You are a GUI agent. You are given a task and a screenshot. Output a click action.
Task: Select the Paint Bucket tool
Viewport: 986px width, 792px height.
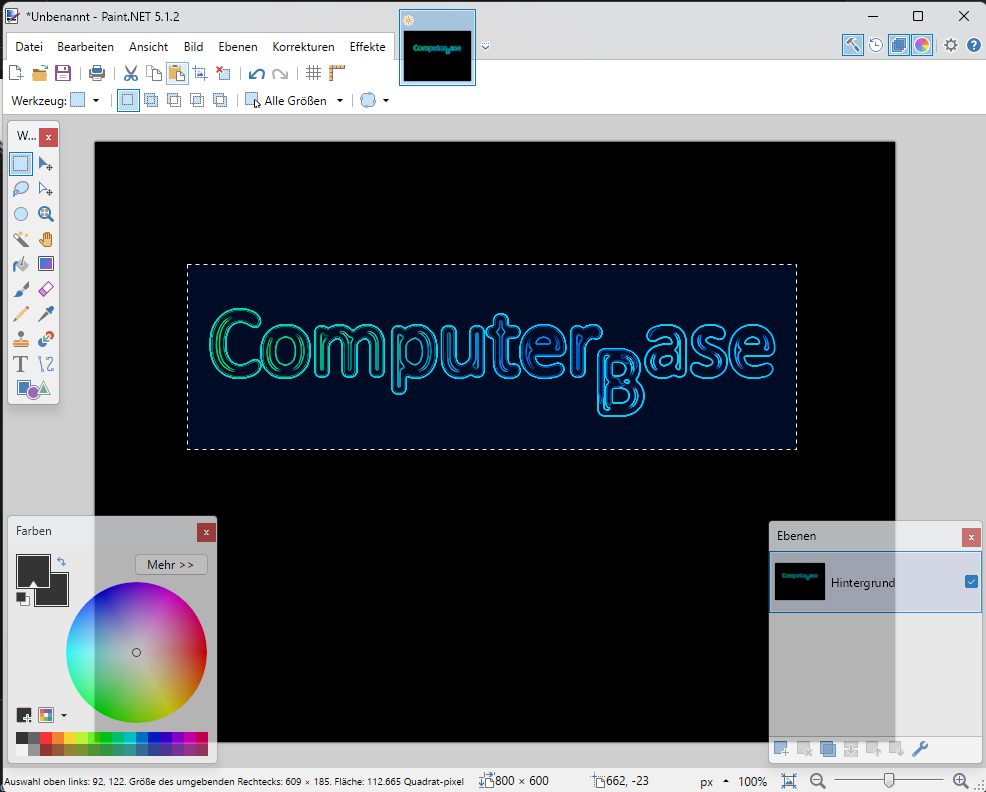tap(21, 264)
